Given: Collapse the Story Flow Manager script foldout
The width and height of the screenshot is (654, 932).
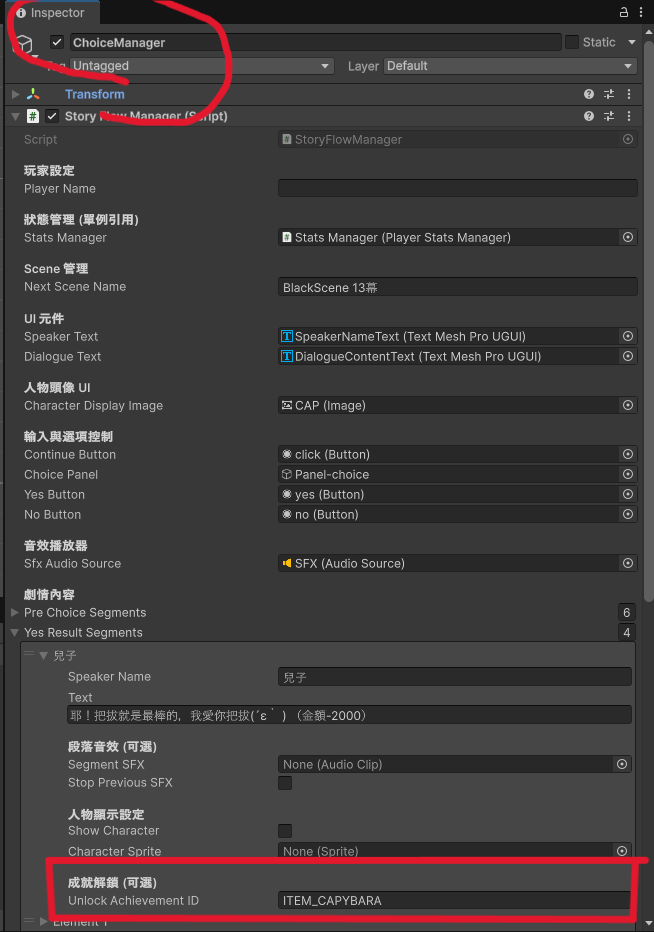Looking at the screenshot, I should click(x=15, y=116).
